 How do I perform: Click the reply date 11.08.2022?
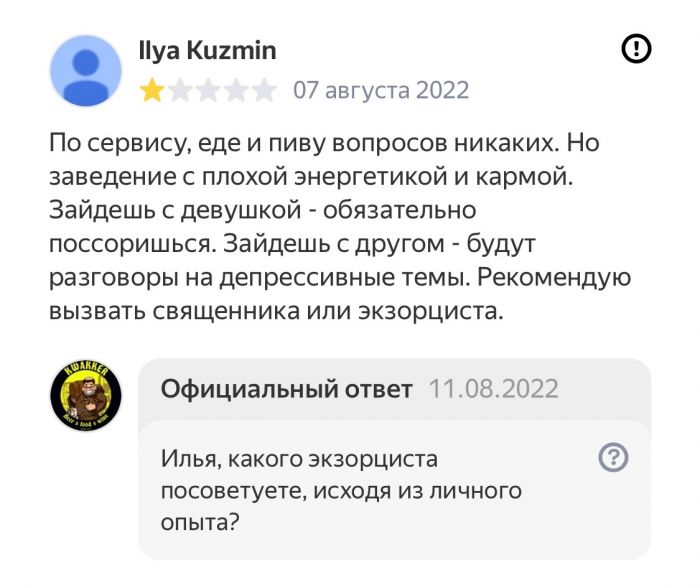(x=493, y=389)
